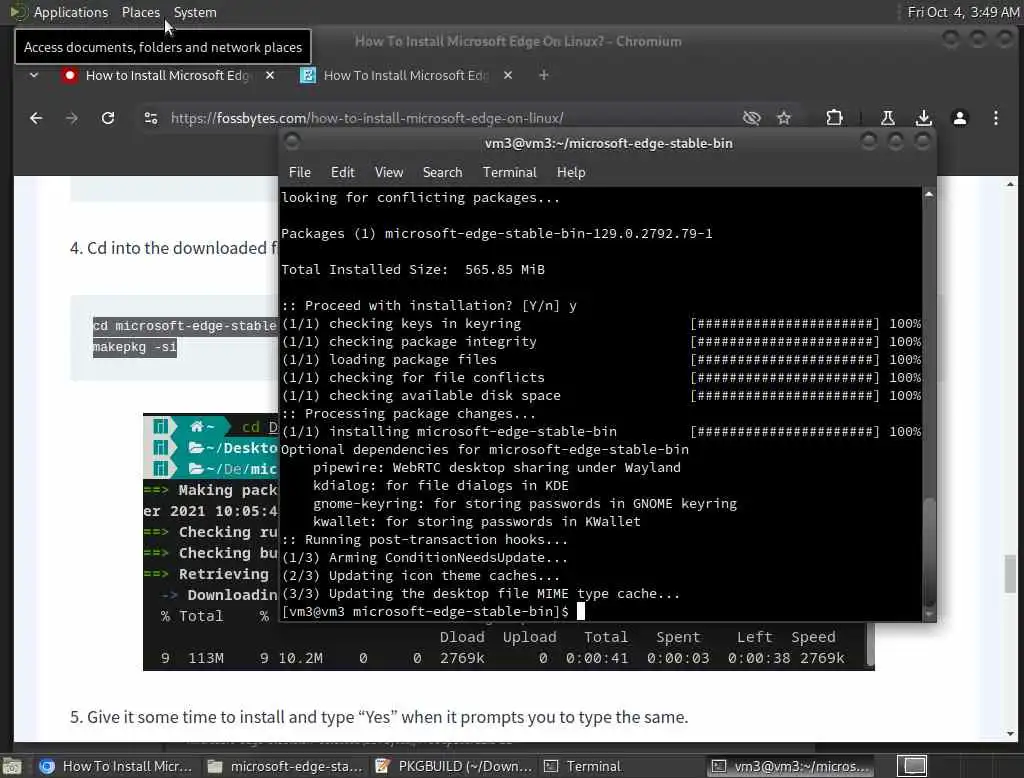
Task: Click the tracking-protection eye icon
Action: pyautogui.click(x=752, y=118)
